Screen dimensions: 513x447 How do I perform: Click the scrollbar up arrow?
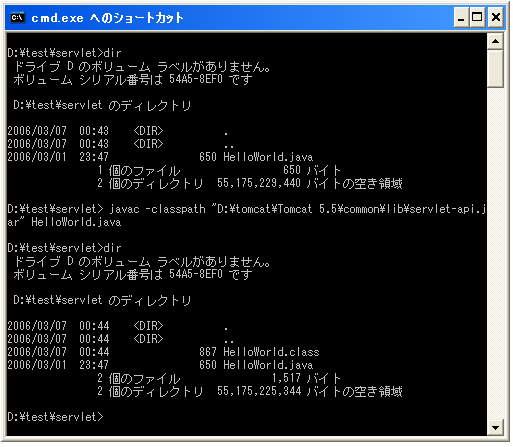[495, 42]
